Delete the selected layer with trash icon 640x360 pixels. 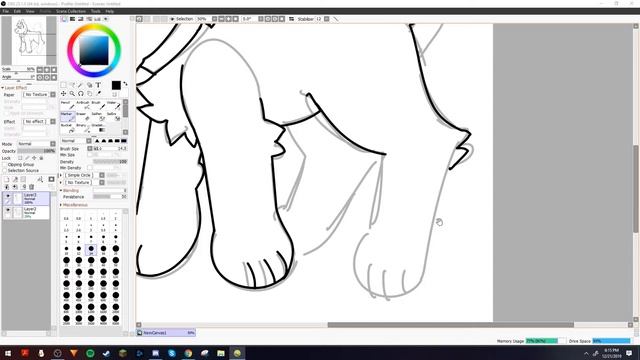pyautogui.click(x=31, y=187)
